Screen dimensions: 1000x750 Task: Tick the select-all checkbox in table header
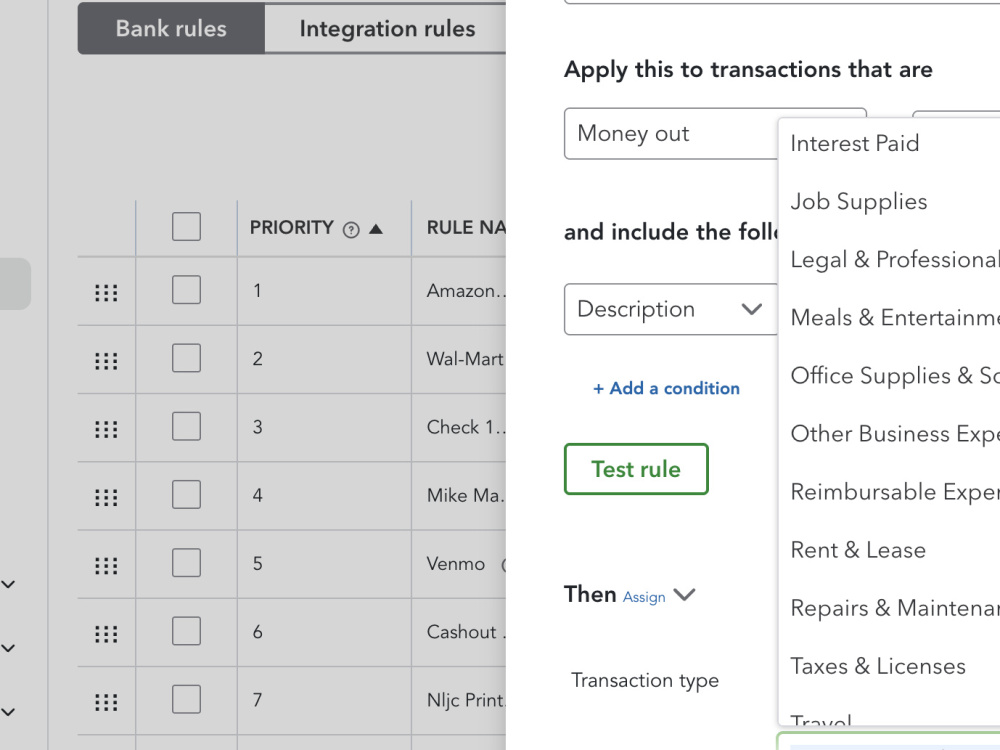point(186,226)
